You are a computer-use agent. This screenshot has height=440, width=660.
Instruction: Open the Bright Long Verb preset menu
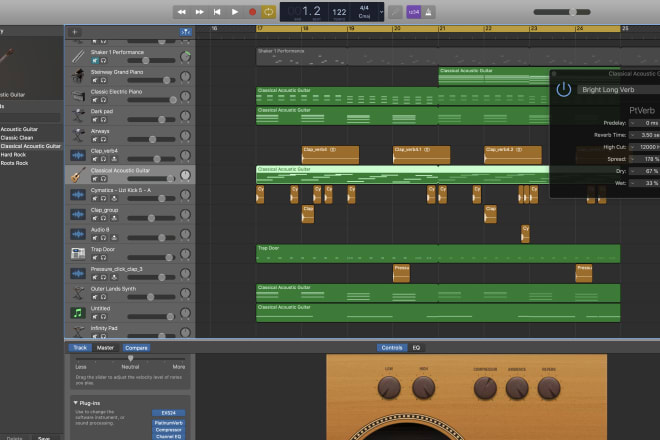618,90
